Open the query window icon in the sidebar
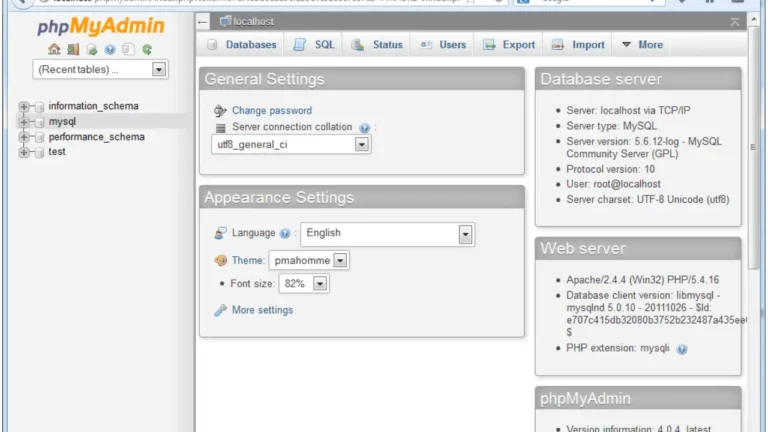The image size is (768, 432). 92,49
